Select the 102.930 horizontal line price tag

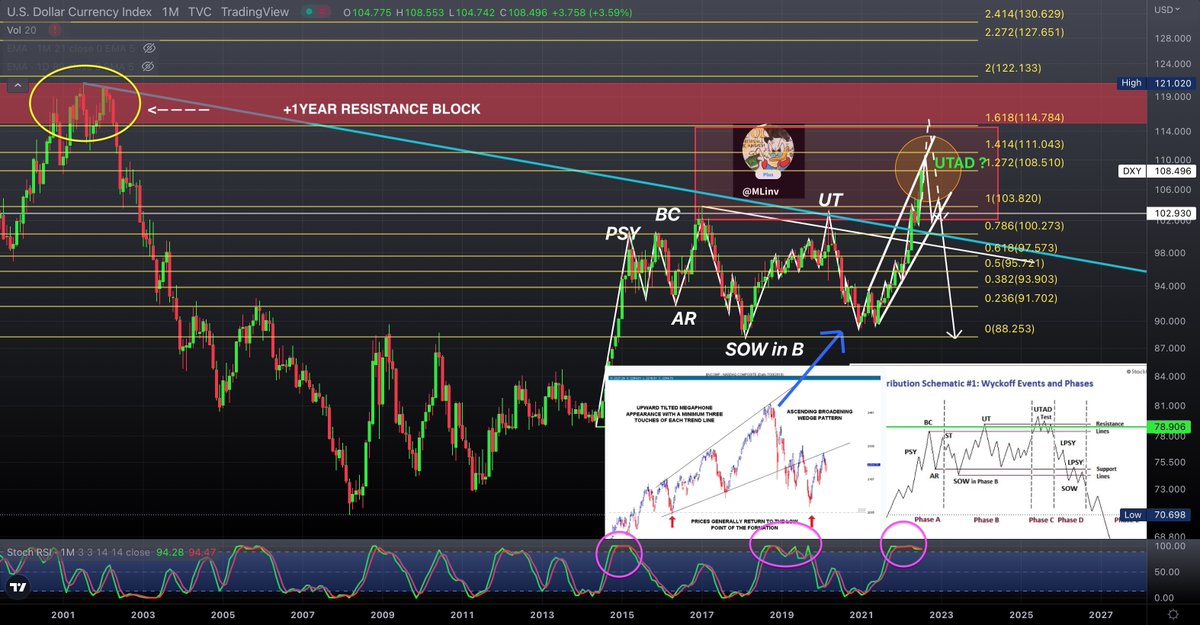[x=1173, y=213]
